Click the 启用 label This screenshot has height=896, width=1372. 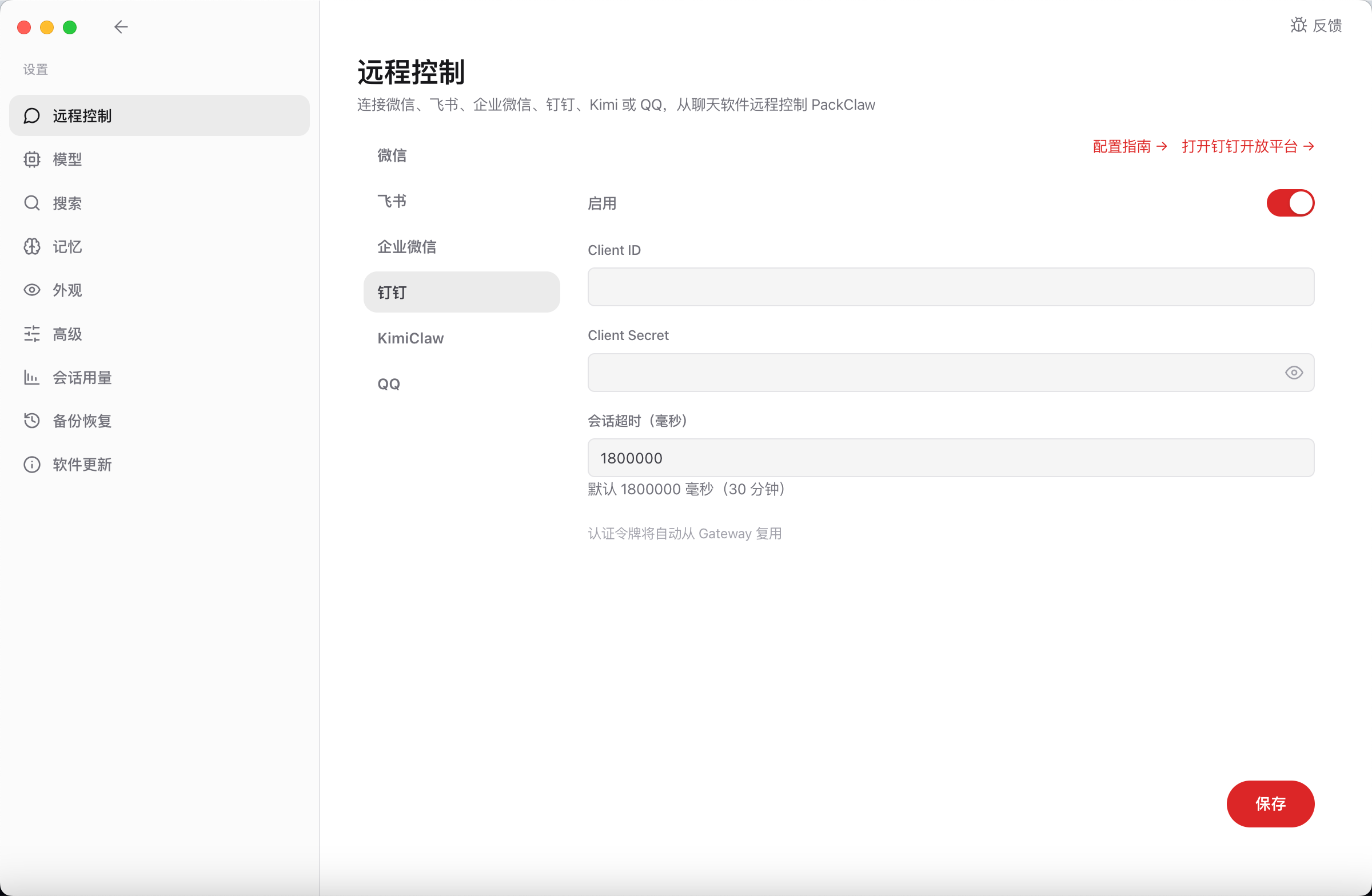point(602,203)
